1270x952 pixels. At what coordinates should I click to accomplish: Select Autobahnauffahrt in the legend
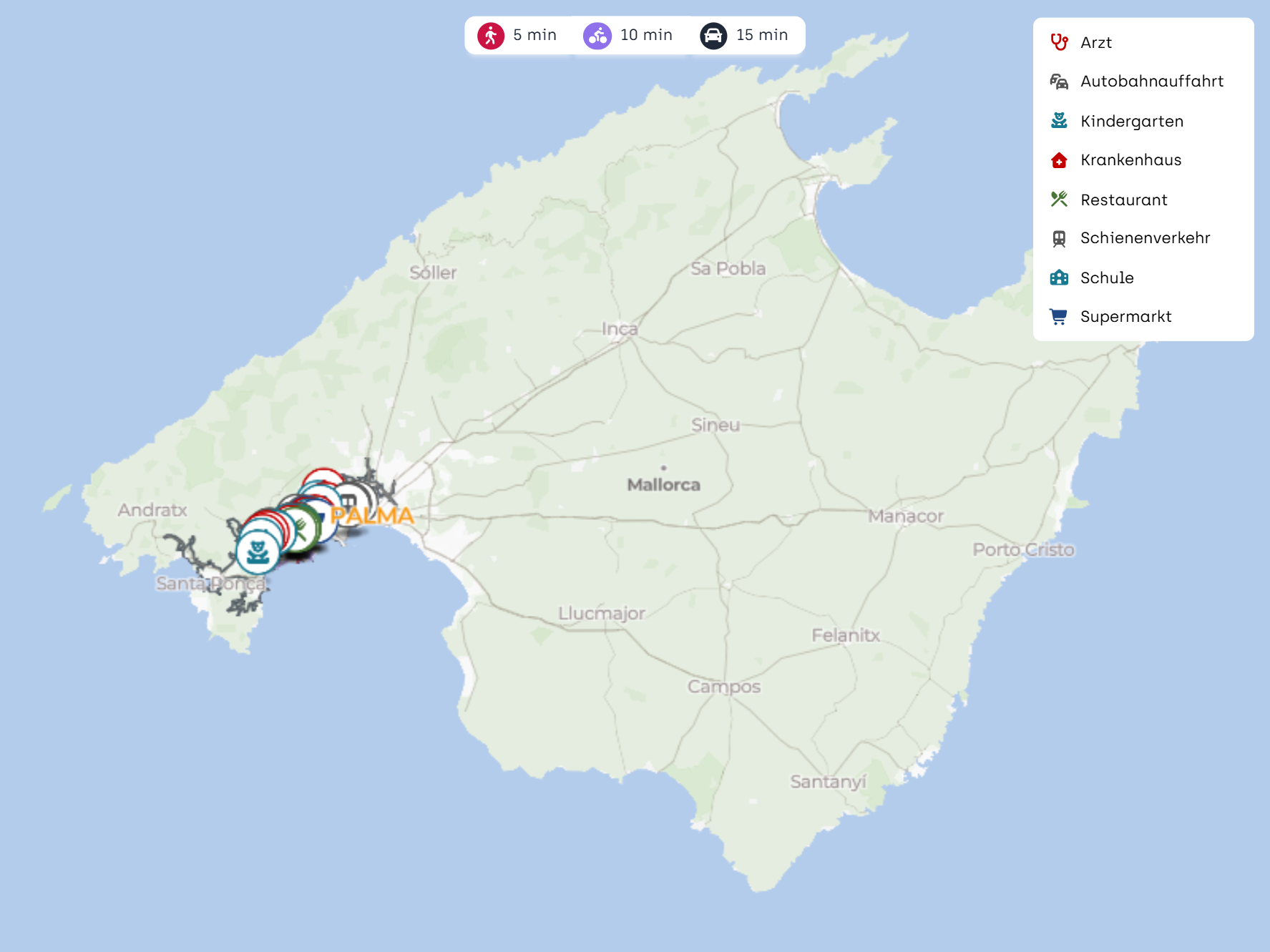click(x=1151, y=82)
